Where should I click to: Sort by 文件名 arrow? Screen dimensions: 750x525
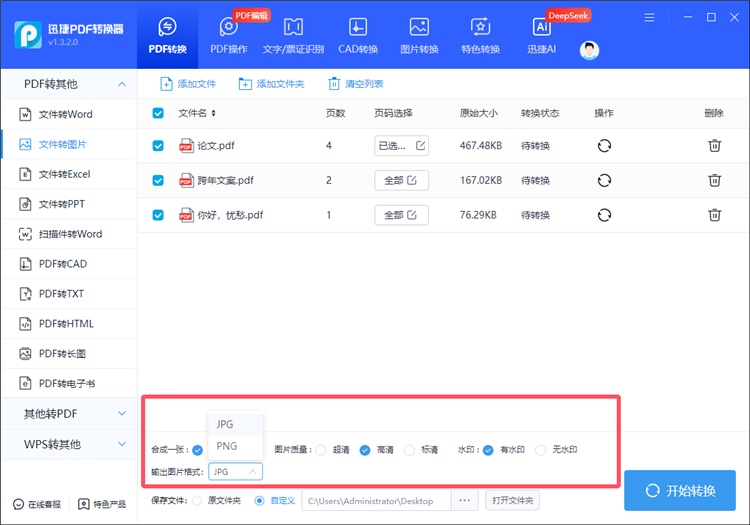pyautogui.click(x=213, y=113)
